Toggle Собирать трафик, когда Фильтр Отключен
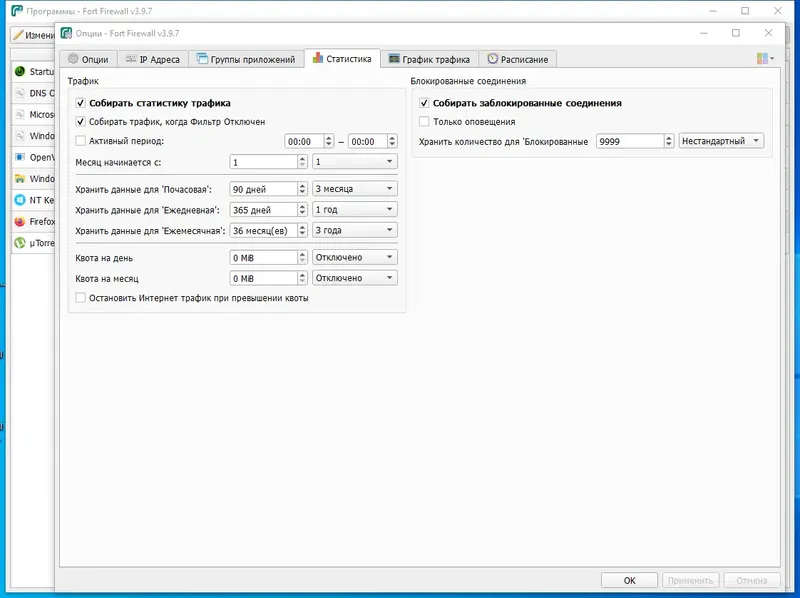The image size is (800, 598). click(81, 122)
